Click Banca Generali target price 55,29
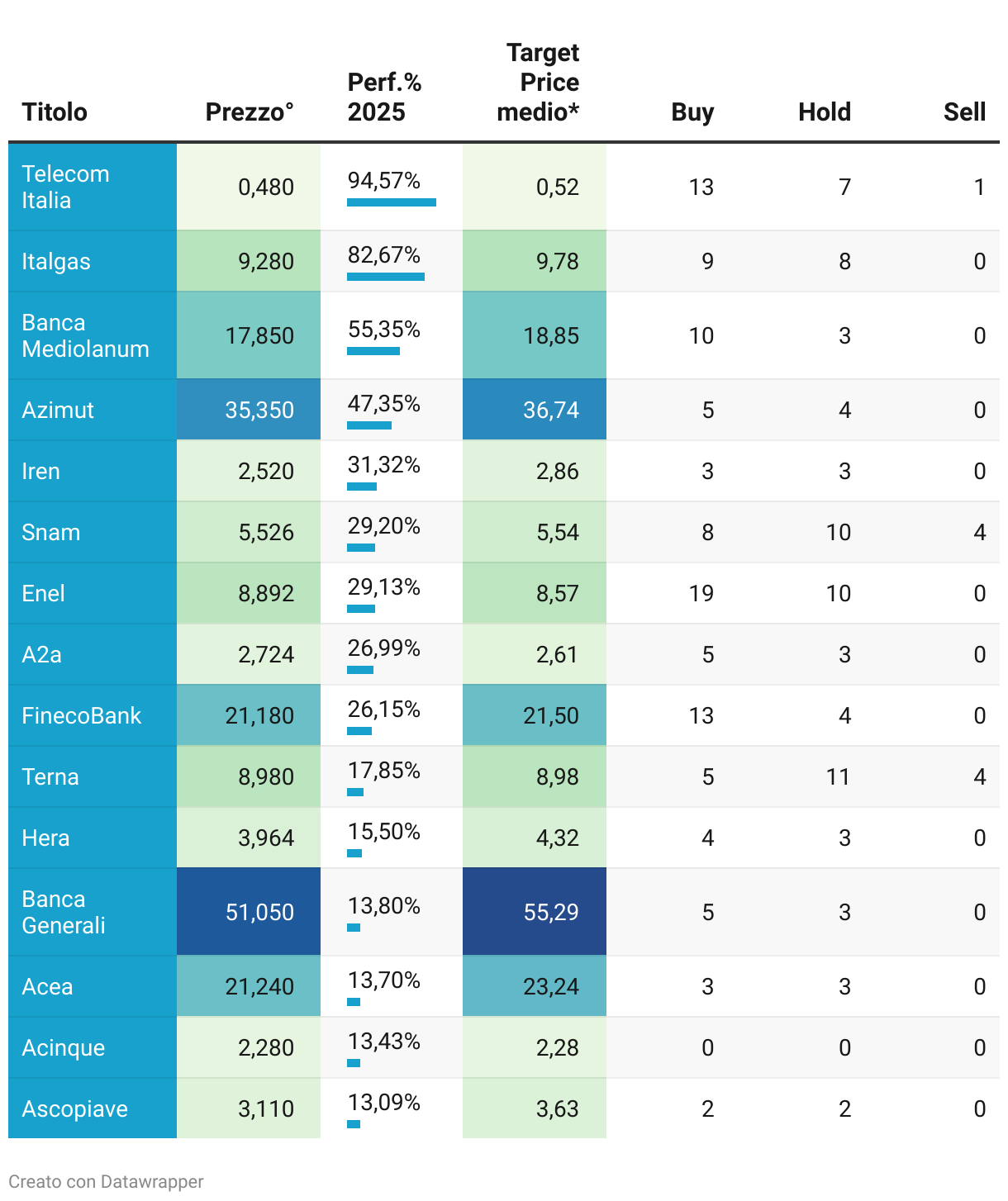The height and width of the screenshot is (1201, 1008). click(551, 912)
